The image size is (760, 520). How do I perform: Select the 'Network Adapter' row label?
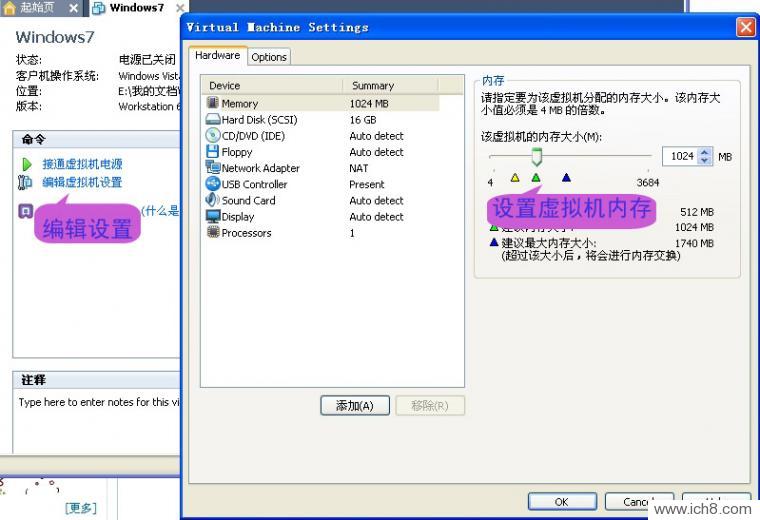coord(260,168)
